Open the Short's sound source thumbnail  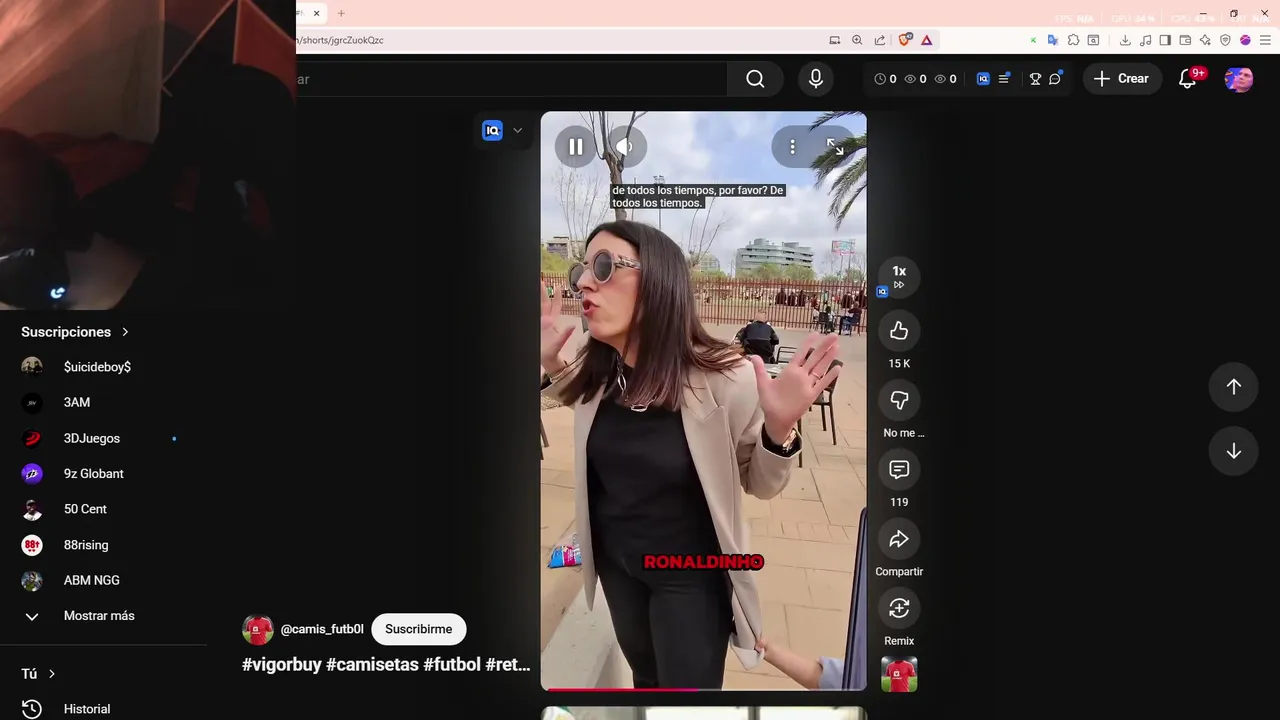[899, 675]
